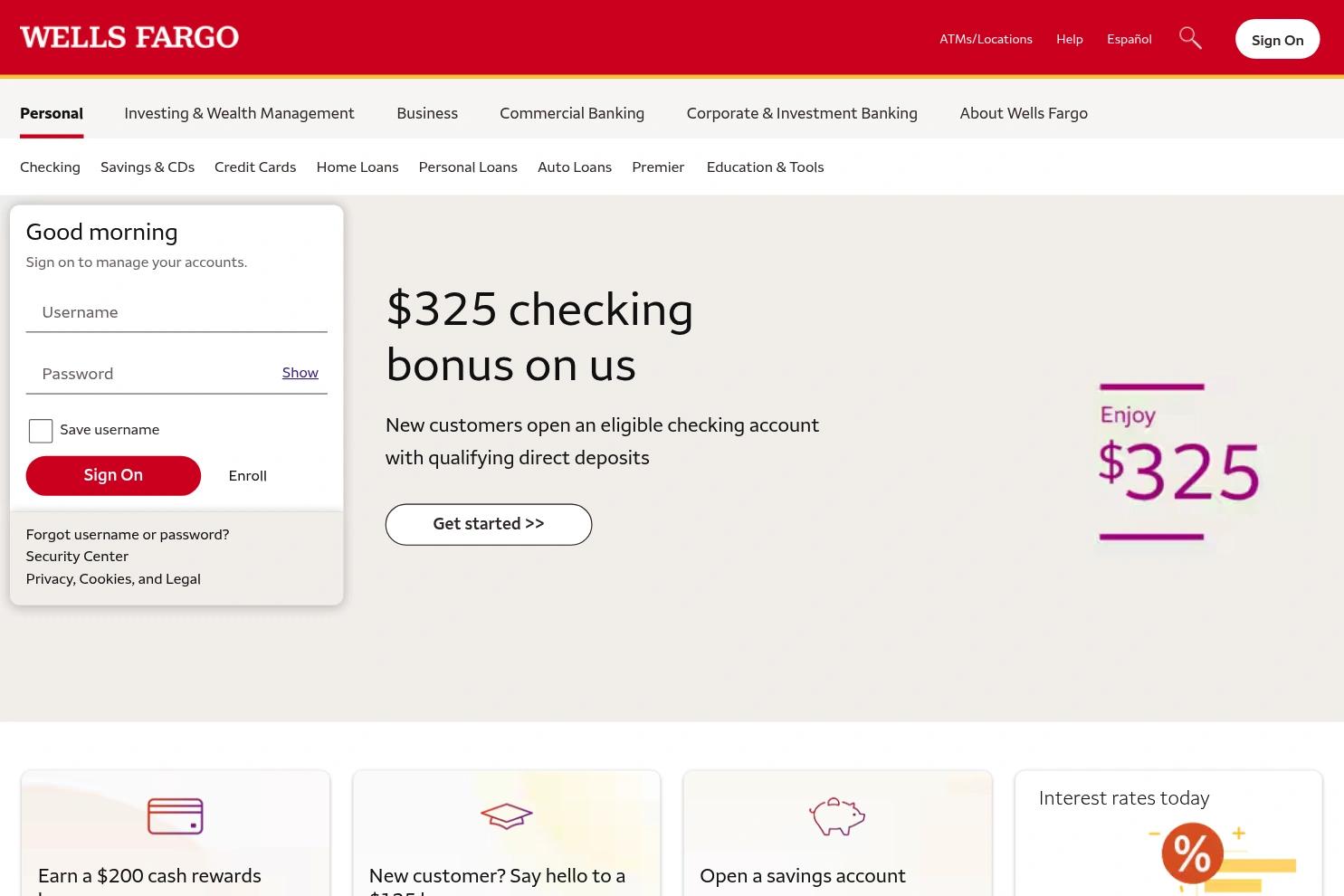Expand the Checking menu
Screen dimensions: 1344x896
(50, 167)
